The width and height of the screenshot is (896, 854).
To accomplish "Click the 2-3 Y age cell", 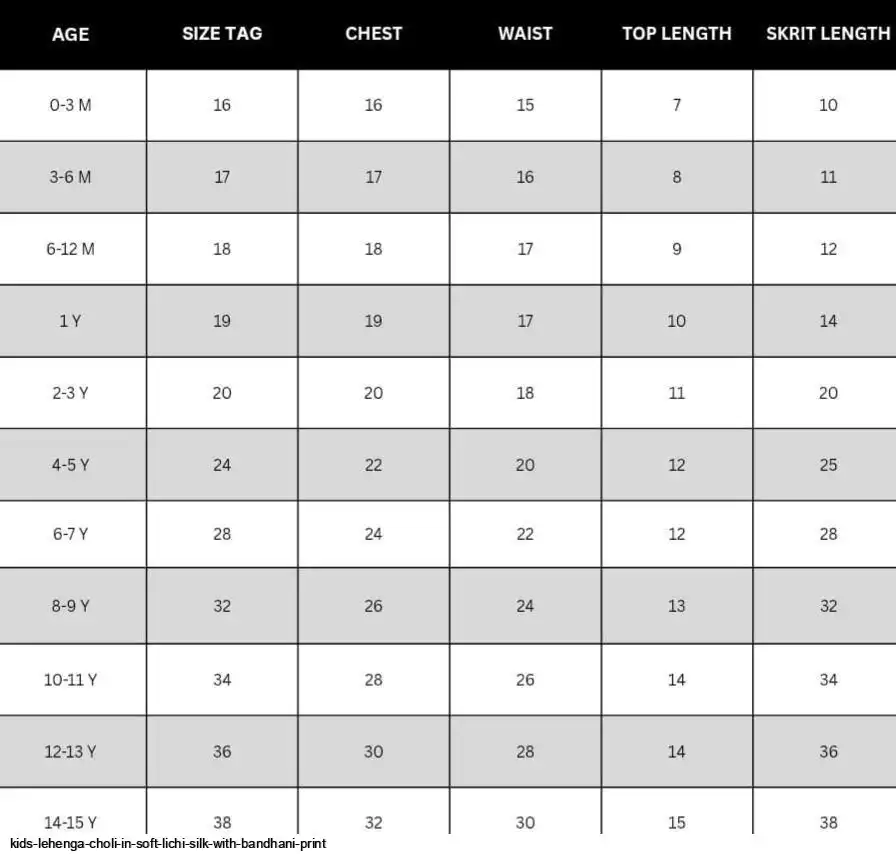I will (x=70, y=393).
